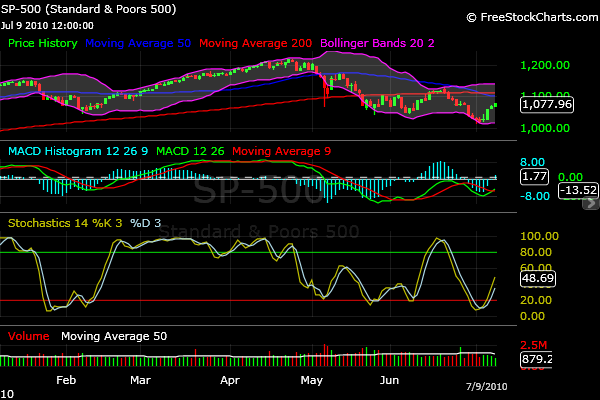Click the 48.69 stochastics value box

coord(538,278)
